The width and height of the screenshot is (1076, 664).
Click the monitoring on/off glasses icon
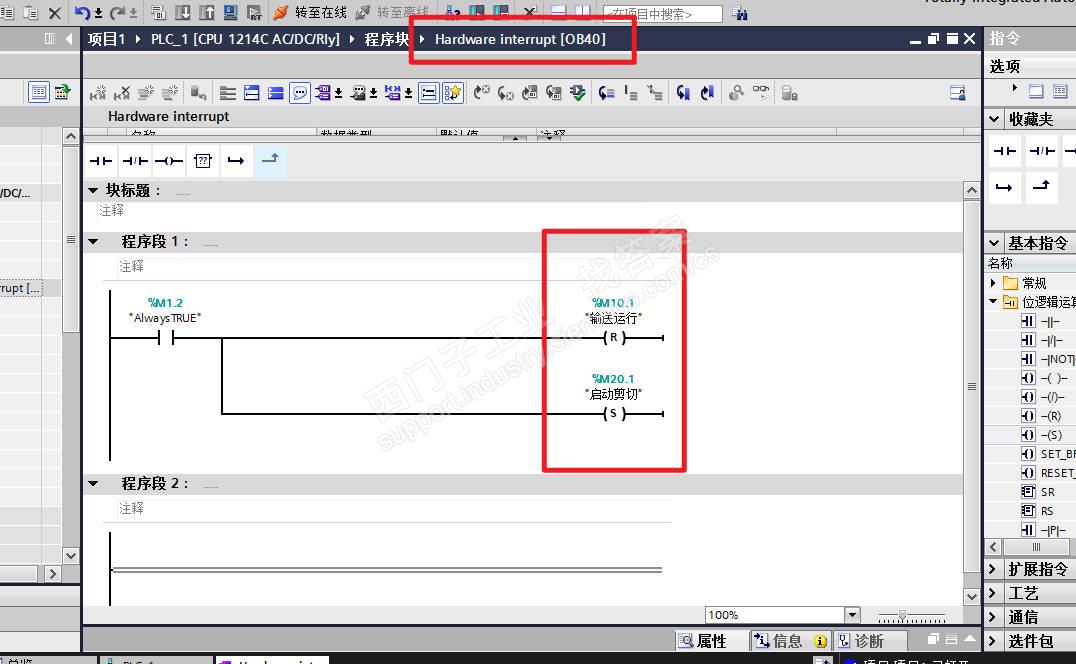[x=761, y=92]
